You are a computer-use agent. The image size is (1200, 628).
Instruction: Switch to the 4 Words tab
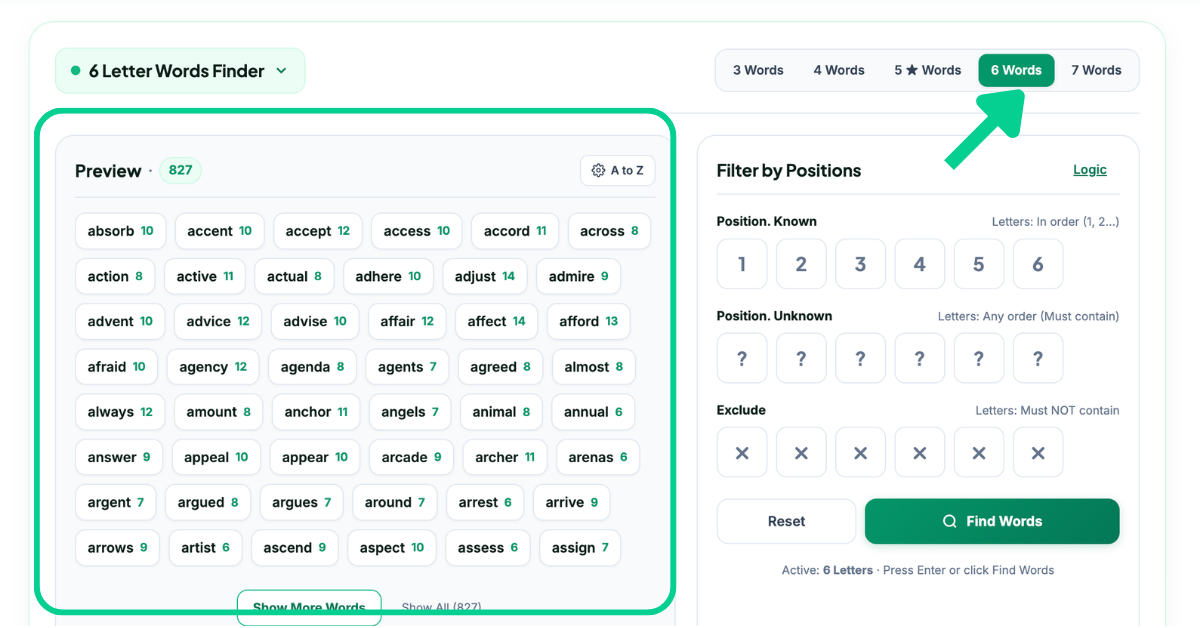(x=839, y=70)
